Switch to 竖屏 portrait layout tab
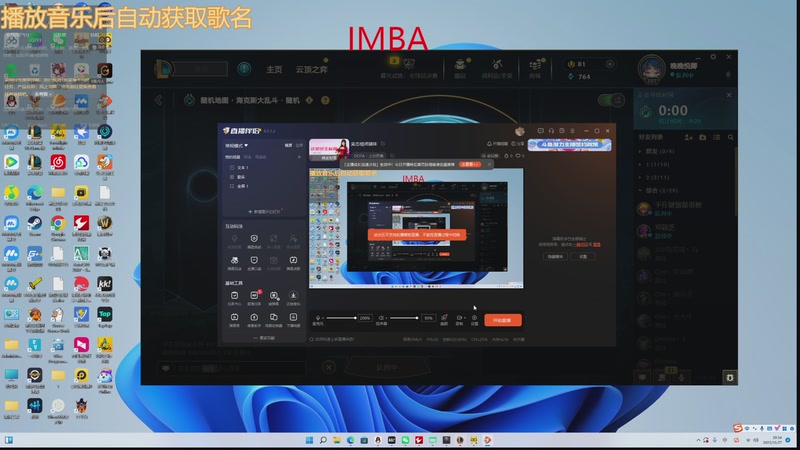 [299, 145]
